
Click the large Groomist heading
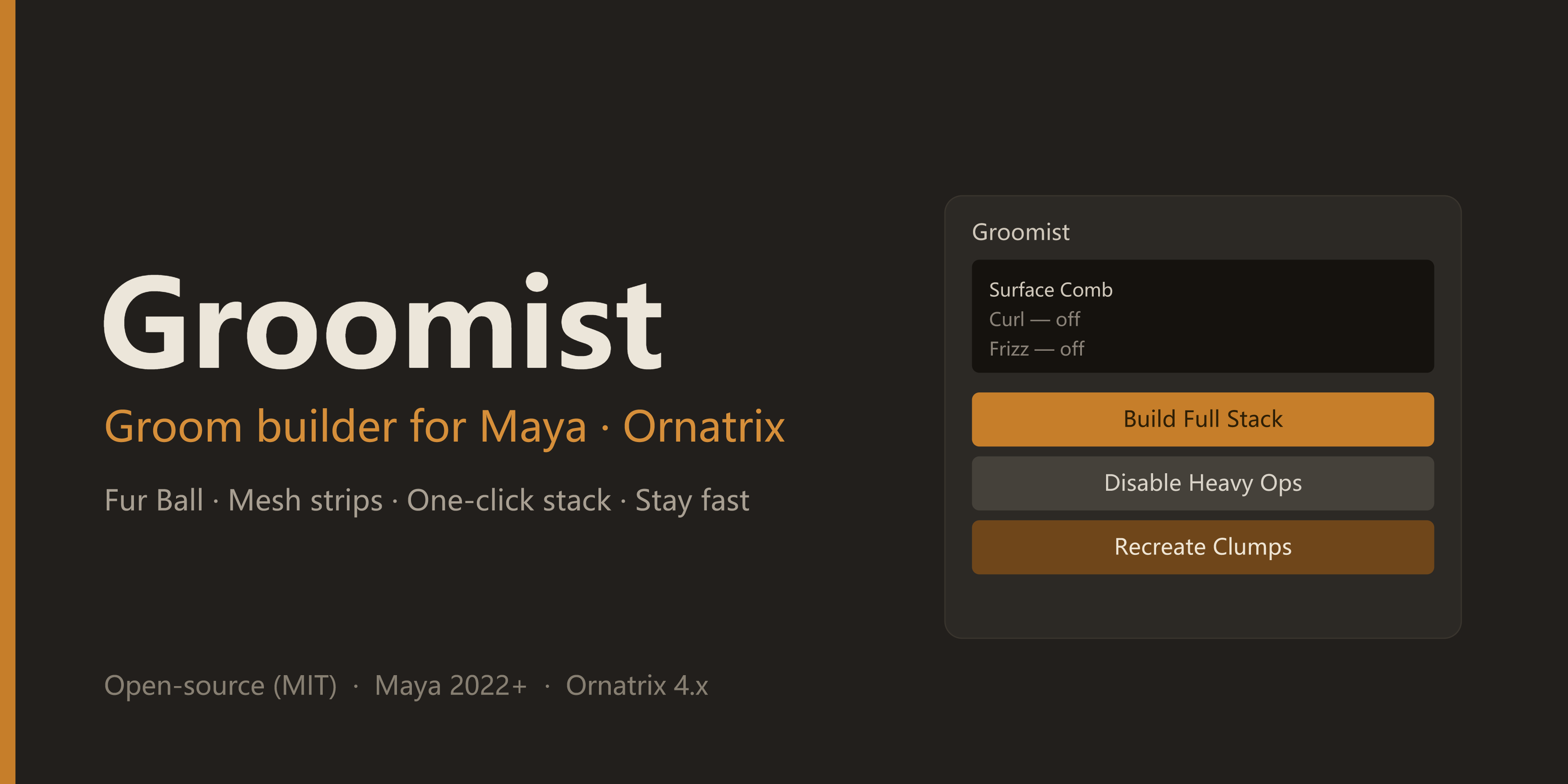(x=383, y=321)
